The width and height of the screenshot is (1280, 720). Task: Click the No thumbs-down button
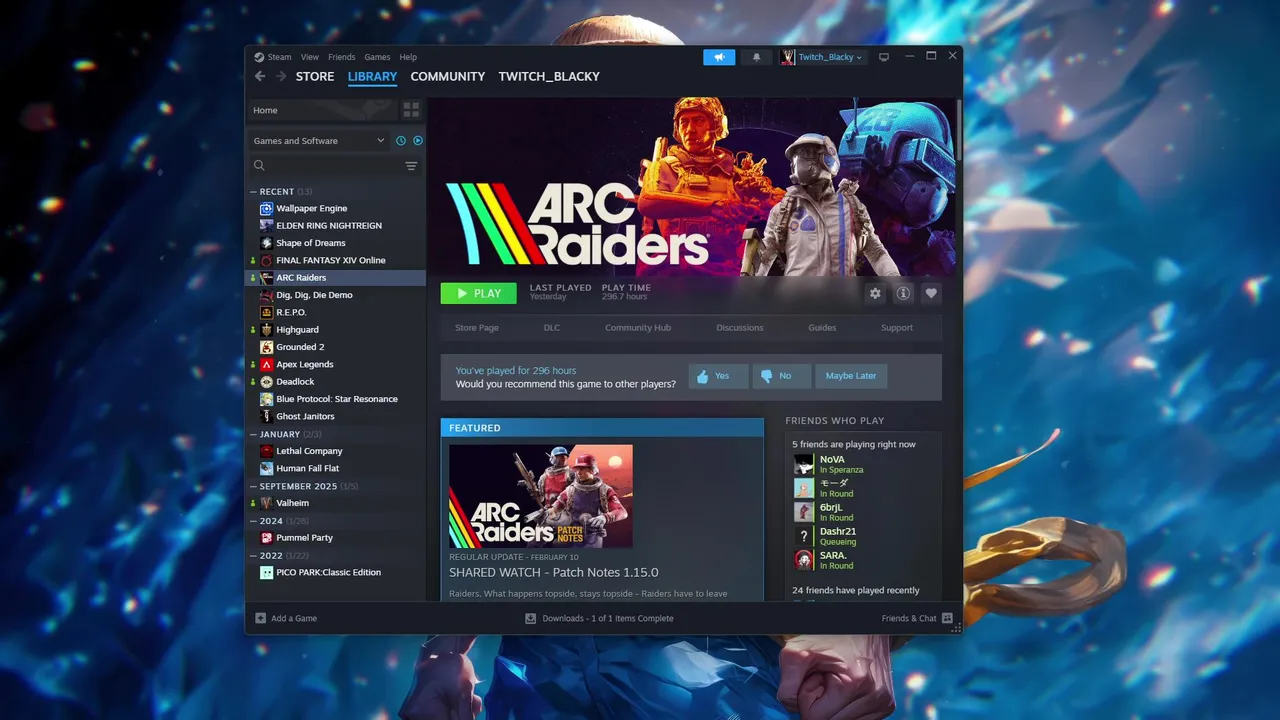pos(781,376)
